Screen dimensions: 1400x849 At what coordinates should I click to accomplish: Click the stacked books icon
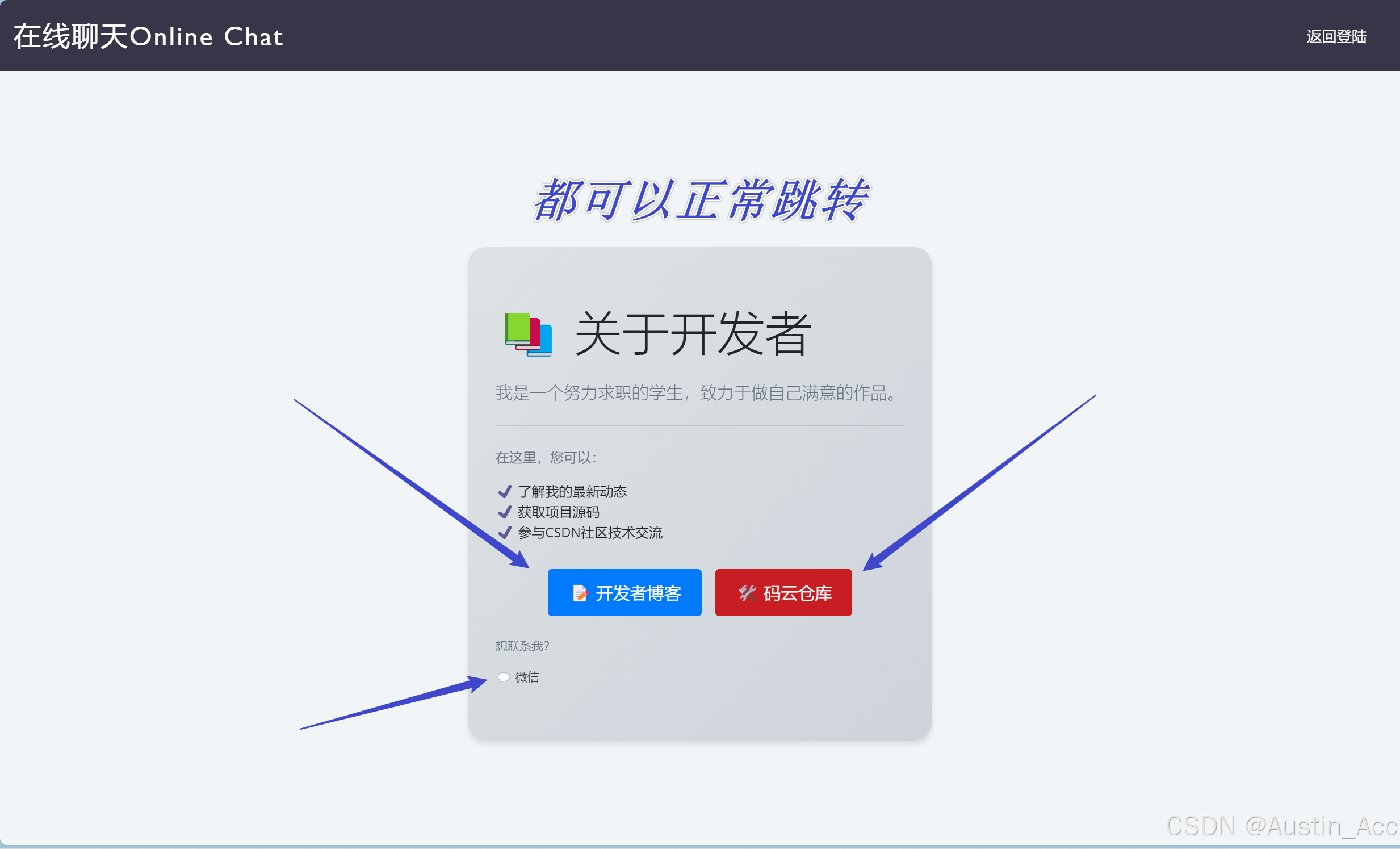point(528,334)
